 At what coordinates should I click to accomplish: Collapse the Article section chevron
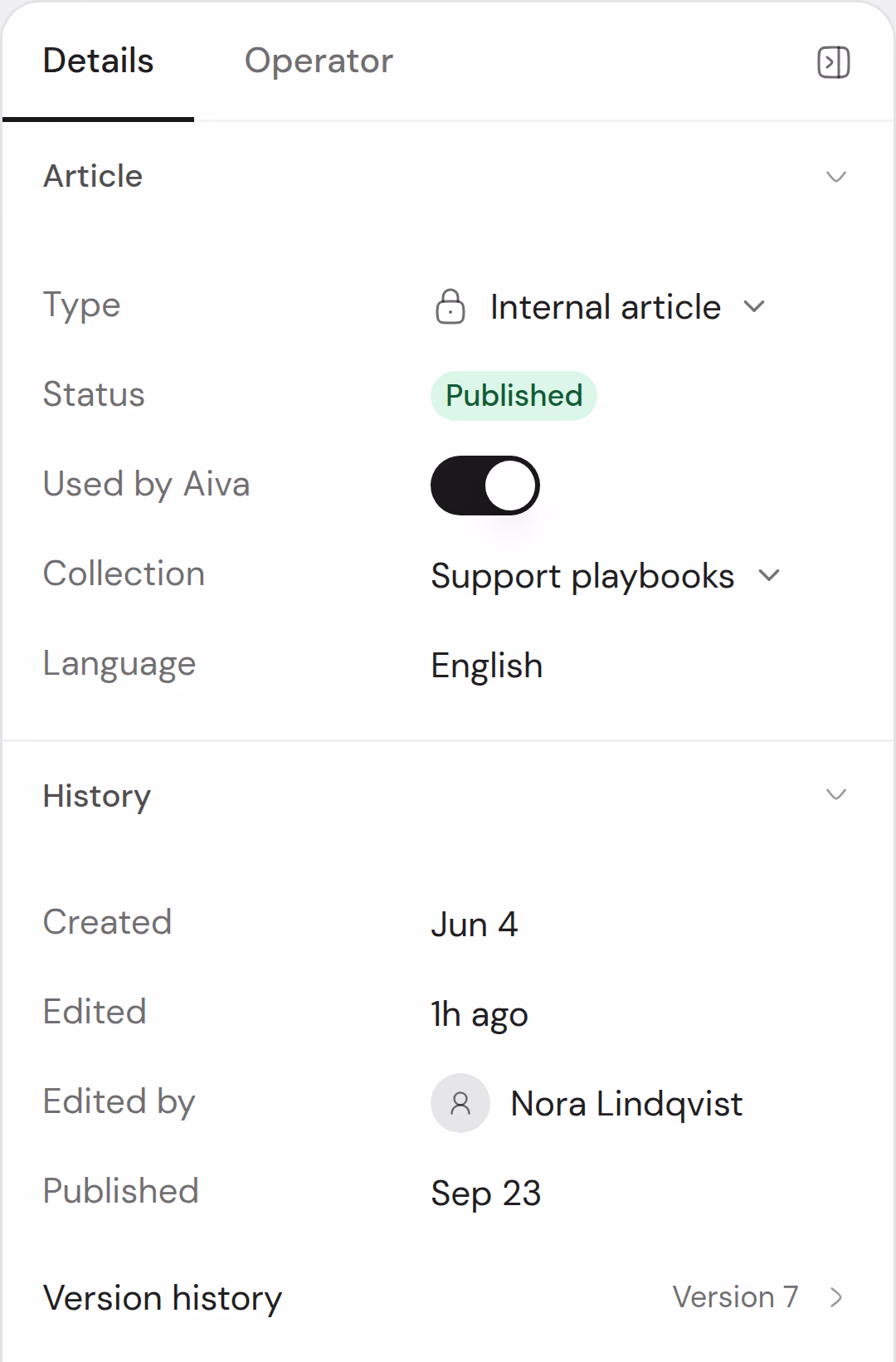(836, 177)
